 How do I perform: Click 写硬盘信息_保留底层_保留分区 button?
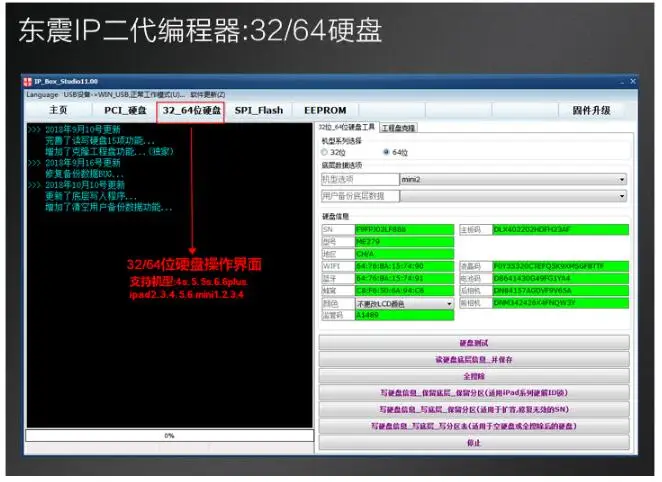(x=474, y=393)
